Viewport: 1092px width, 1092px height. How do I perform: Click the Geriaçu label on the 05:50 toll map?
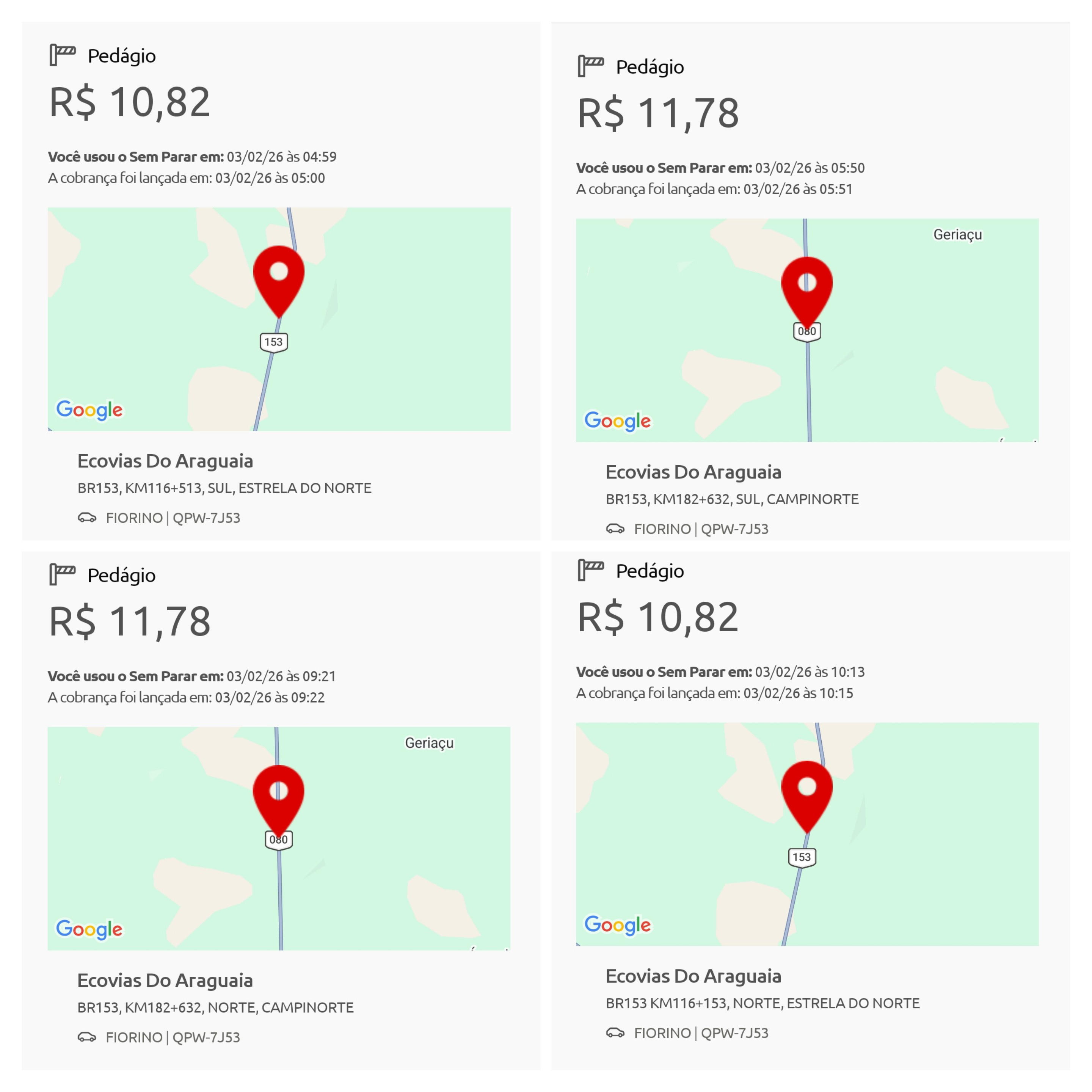click(x=957, y=235)
